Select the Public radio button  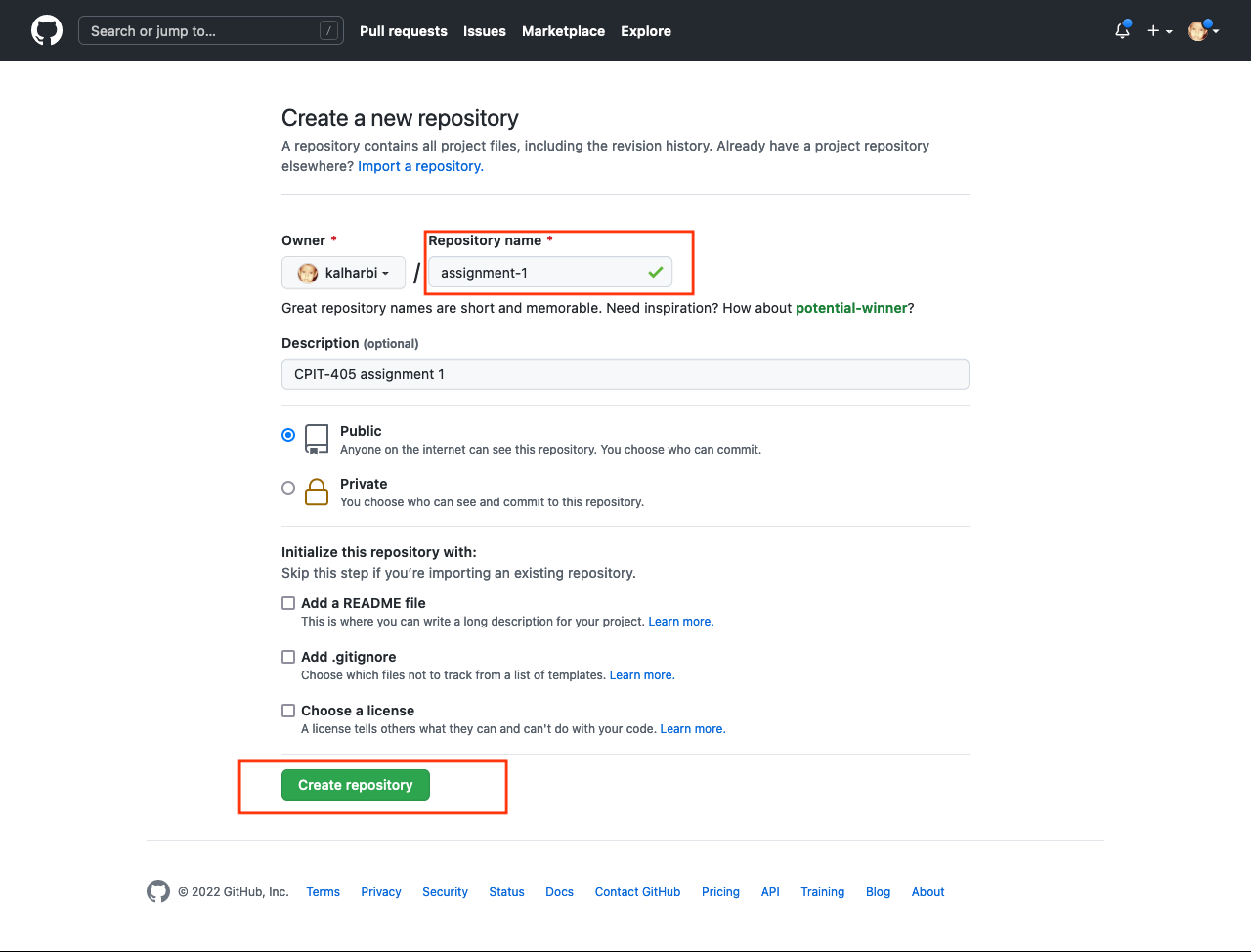[x=288, y=435]
